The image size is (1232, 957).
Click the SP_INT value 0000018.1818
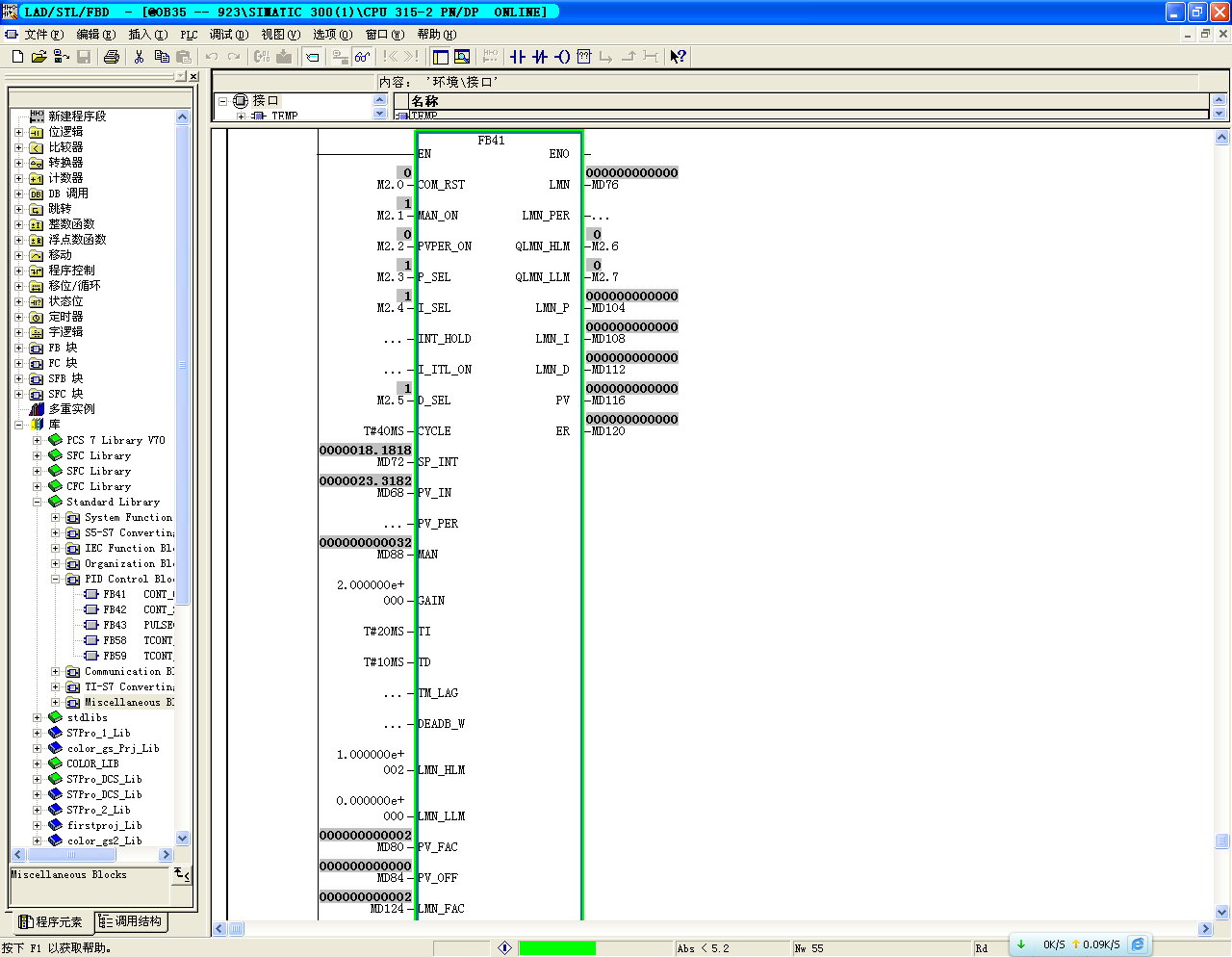pyautogui.click(x=366, y=451)
